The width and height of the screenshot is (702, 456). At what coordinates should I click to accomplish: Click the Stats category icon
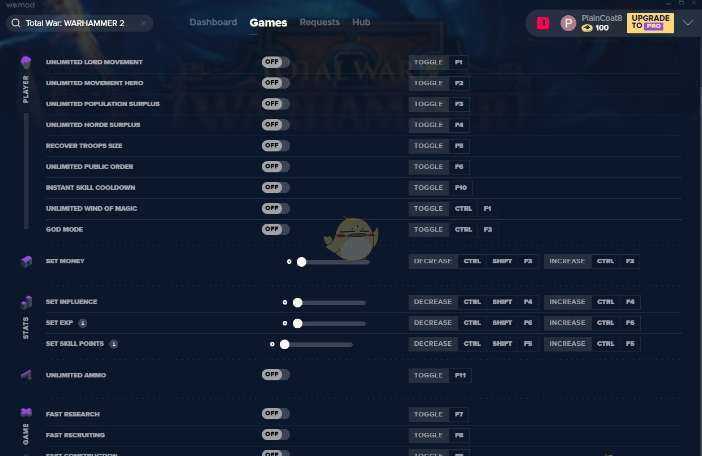click(x=26, y=303)
